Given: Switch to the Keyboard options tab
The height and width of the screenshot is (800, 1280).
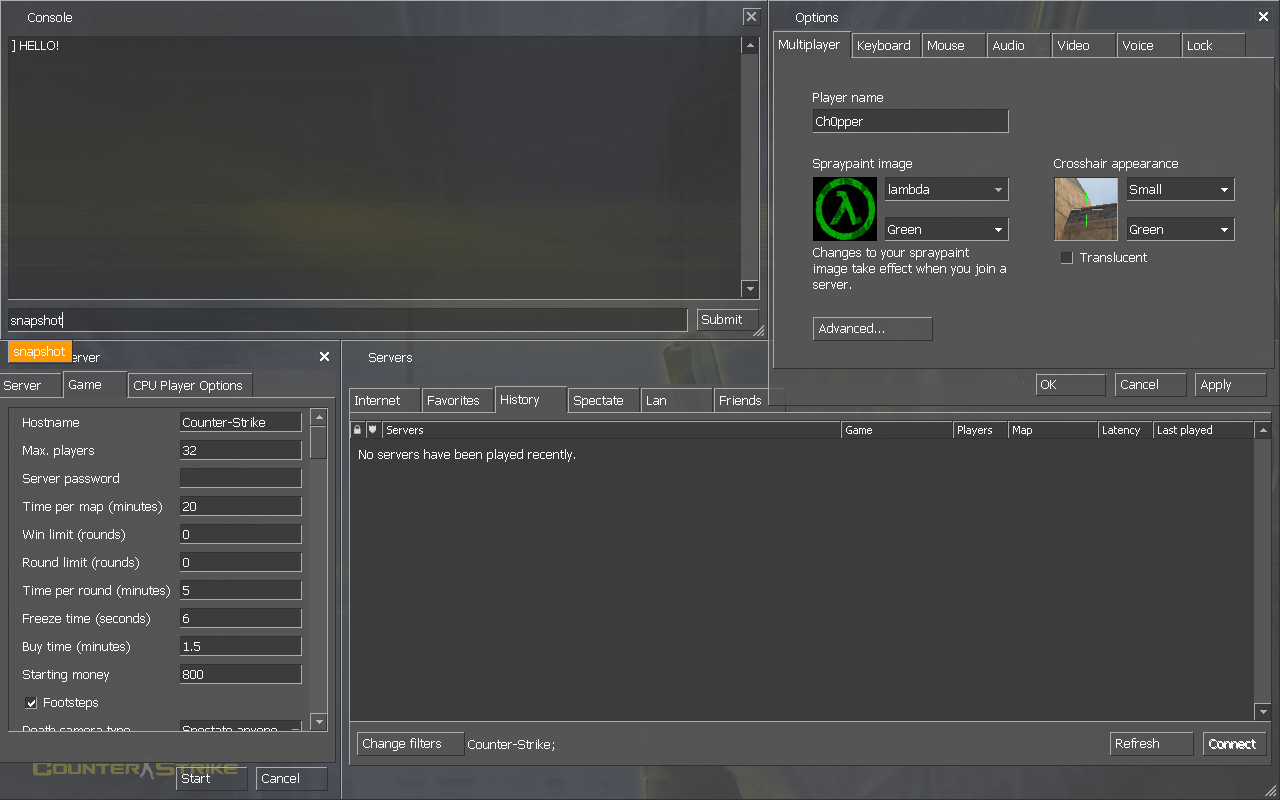Looking at the screenshot, I should (x=885, y=45).
